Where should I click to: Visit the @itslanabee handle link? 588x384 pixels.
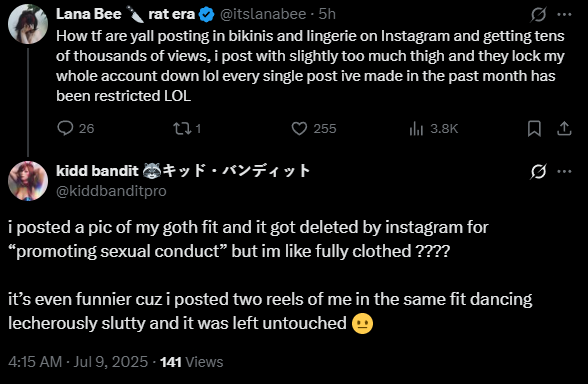pyautogui.click(x=263, y=14)
